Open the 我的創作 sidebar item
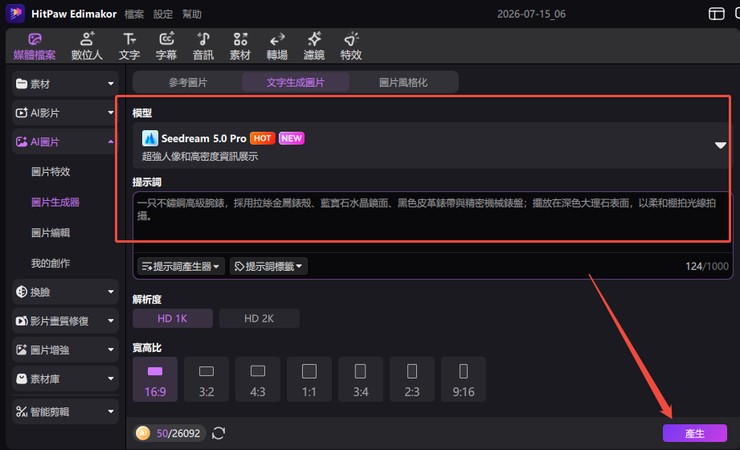740x450 pixels. 50,263
